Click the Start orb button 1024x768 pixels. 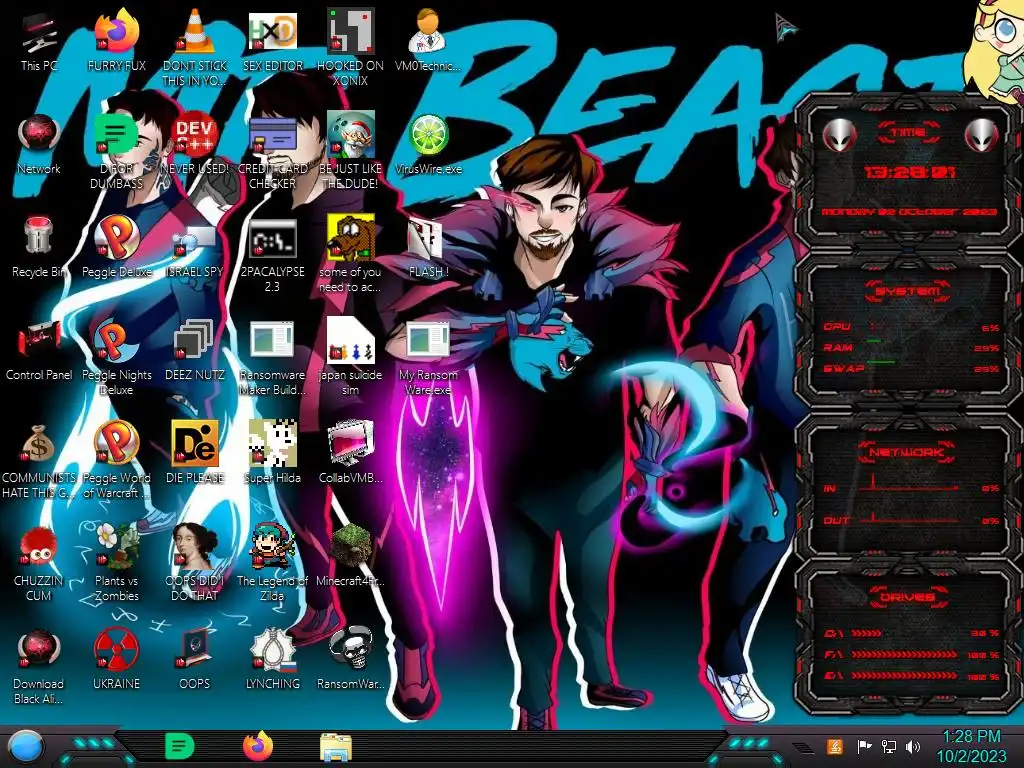coord(26,747)
